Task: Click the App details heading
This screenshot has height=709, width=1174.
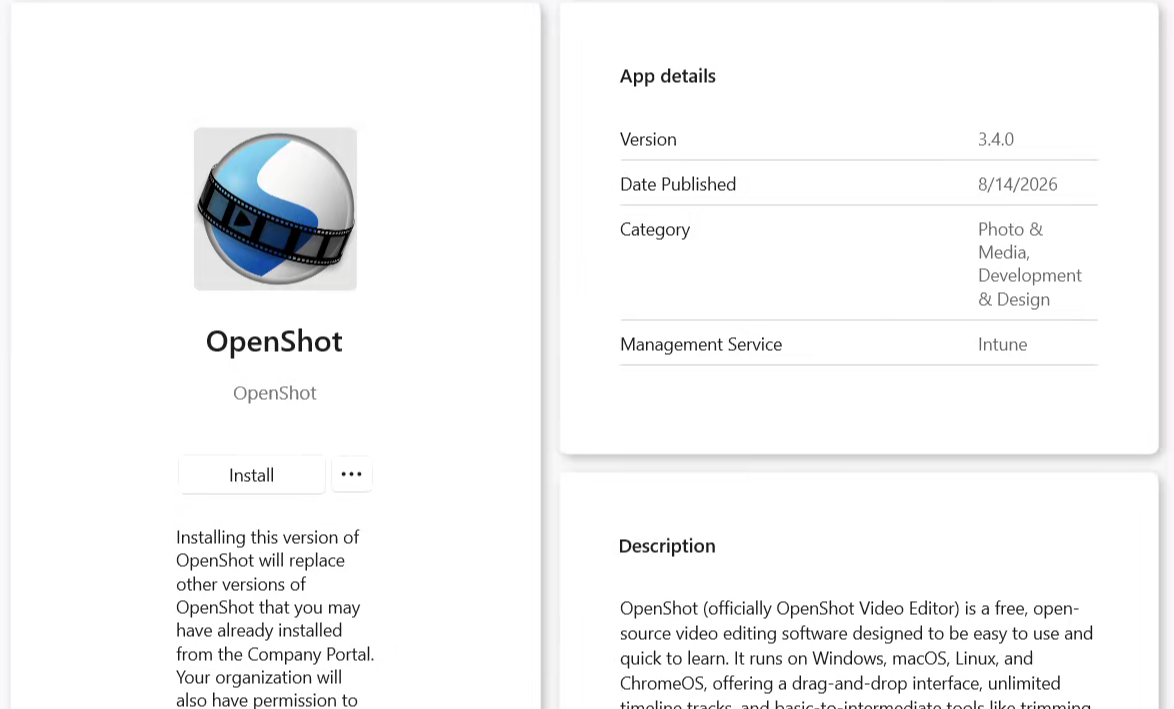Action: (x=668, y=76)
